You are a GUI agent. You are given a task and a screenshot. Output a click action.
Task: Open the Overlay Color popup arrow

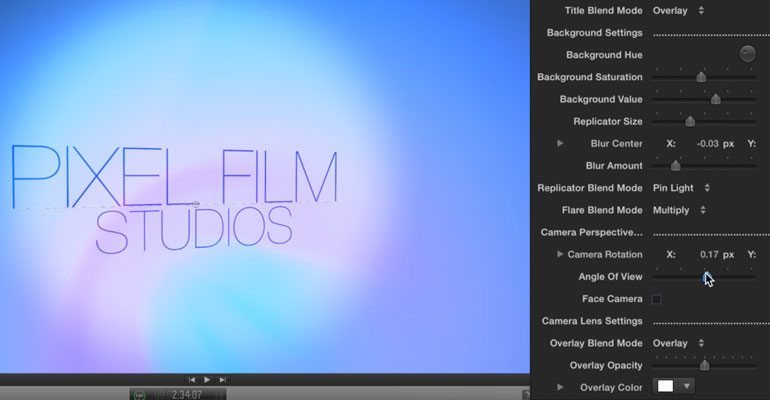(687, 386)
